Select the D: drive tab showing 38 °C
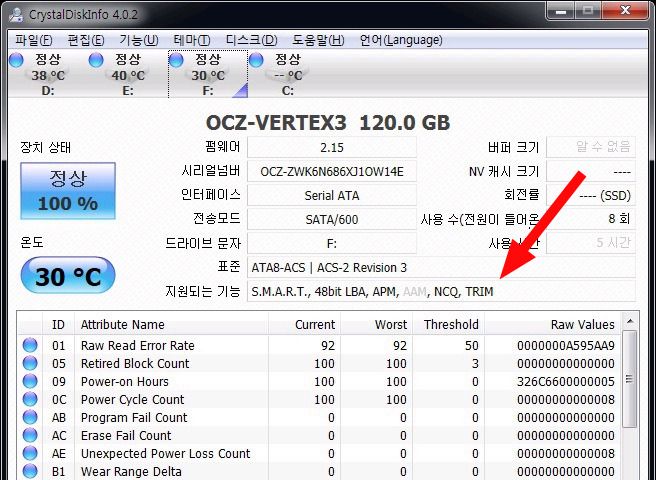 [x=48, y=74]
